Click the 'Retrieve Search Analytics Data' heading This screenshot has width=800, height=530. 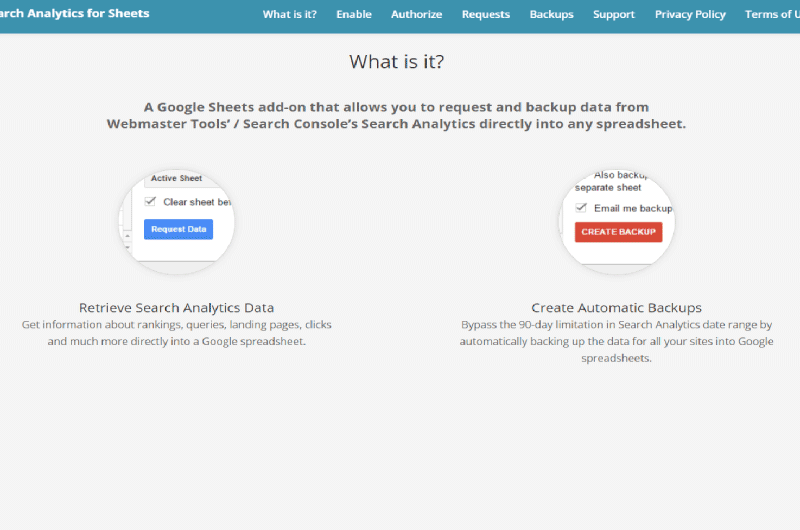pos(177,308)
